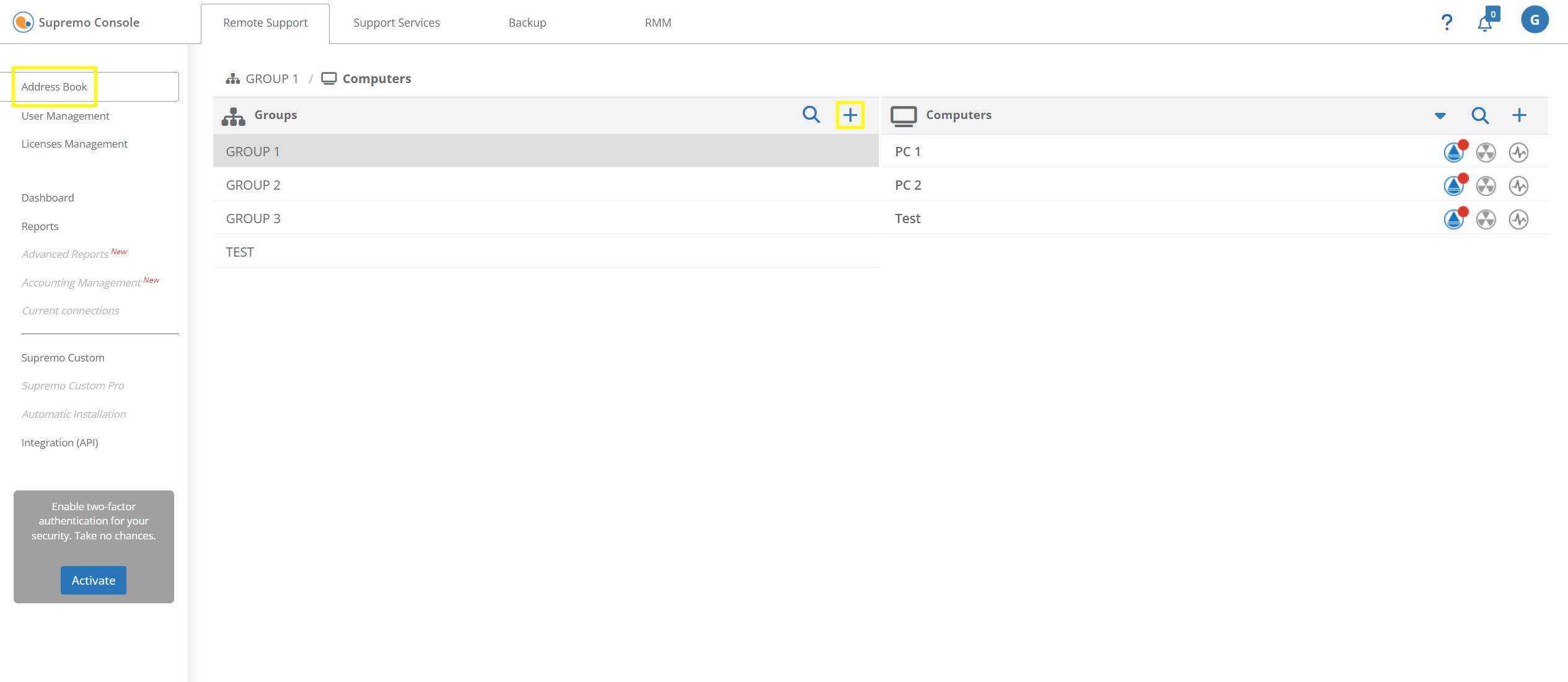Viewport: 1568px width, 682px height.
Task: Click the two-factor authentication notice text
Action: pos(94,521)
